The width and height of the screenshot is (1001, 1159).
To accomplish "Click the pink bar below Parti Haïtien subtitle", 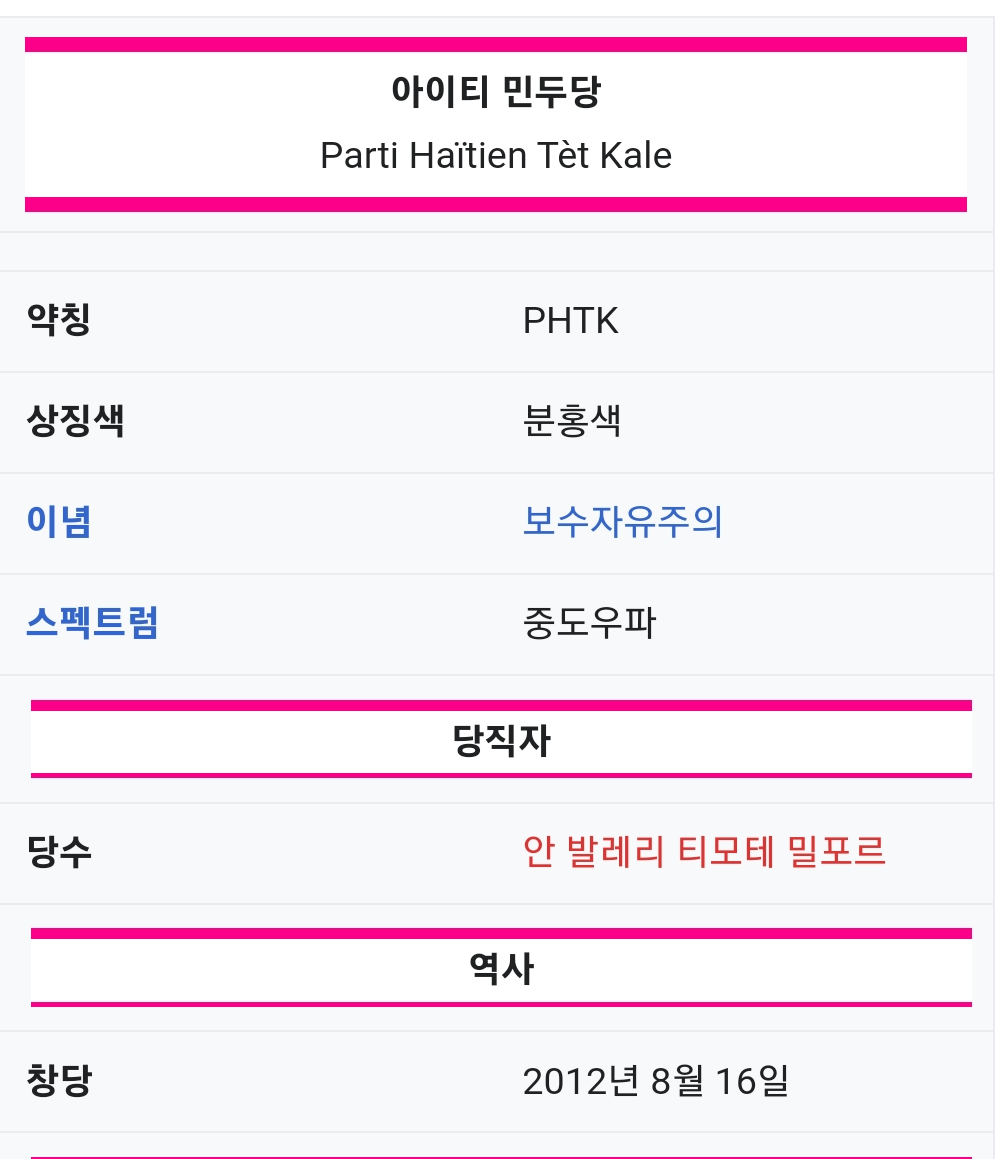I will pyautogui.click(x=496, y=204).
